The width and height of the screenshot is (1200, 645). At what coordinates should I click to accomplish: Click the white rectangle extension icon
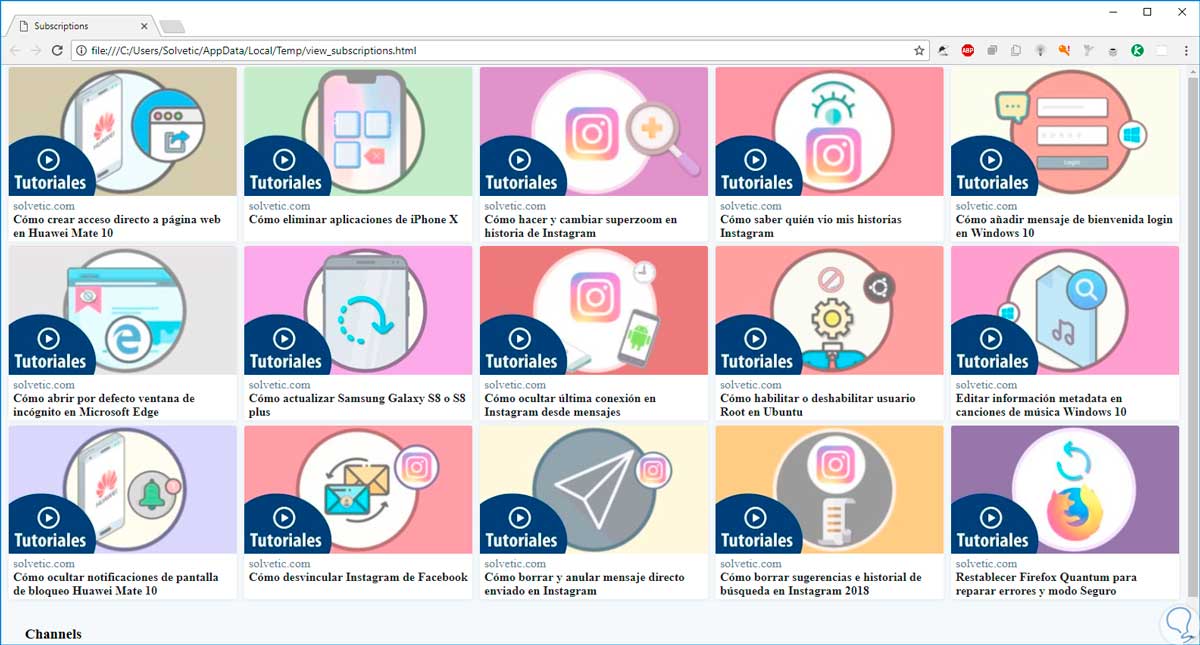[x=1162, y=50]
